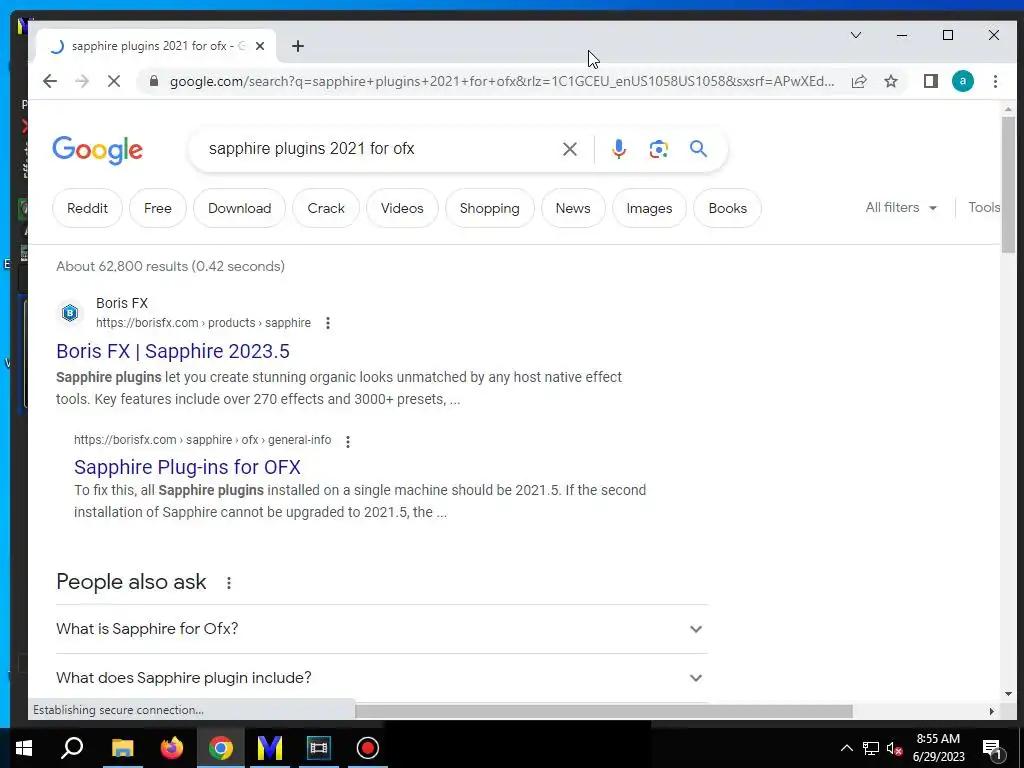Open more options for Boris FX result
This screenshot has width=1024, height=768.
point(328,323)
